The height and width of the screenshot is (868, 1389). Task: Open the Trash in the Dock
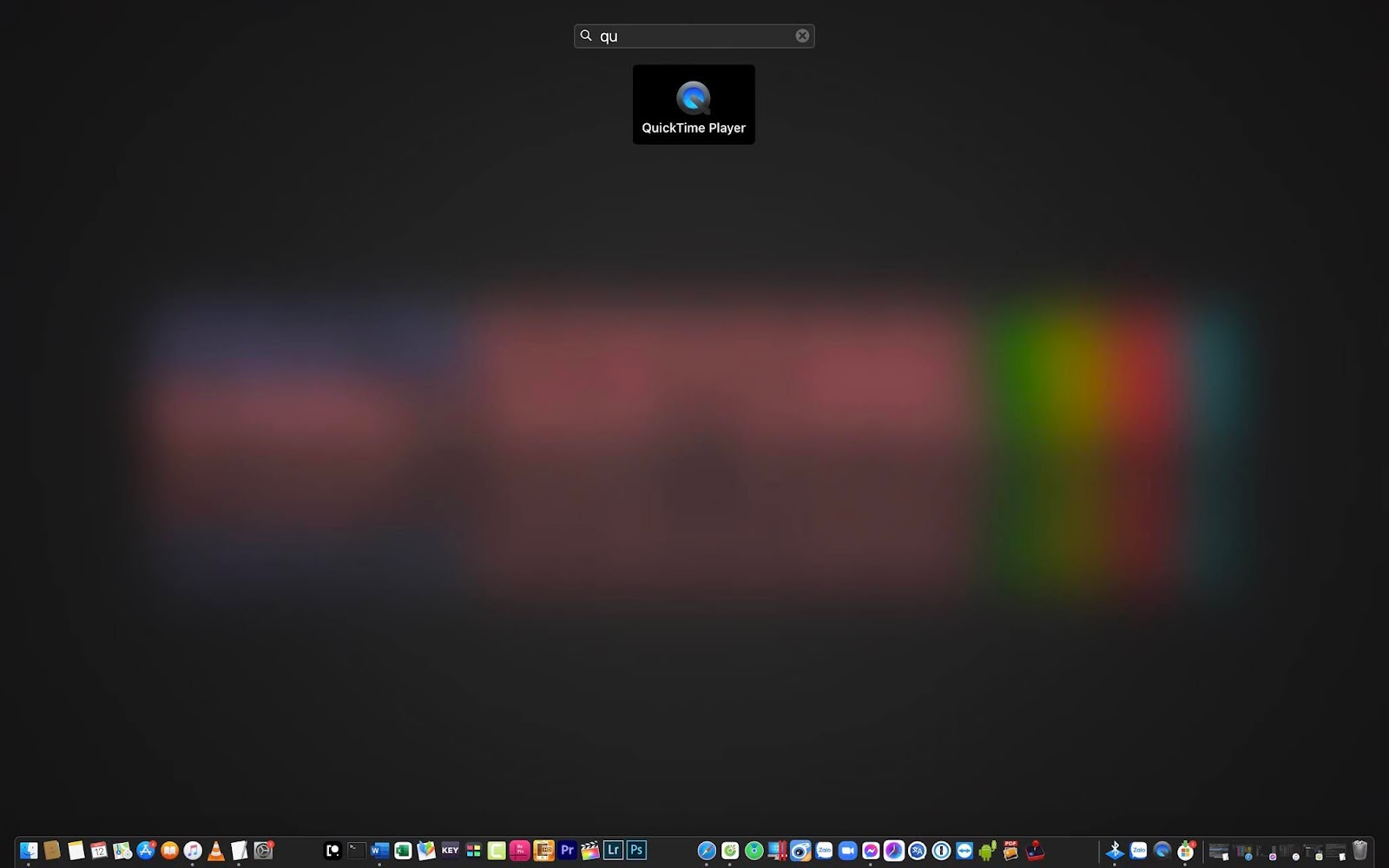[x=1359, y=851]
